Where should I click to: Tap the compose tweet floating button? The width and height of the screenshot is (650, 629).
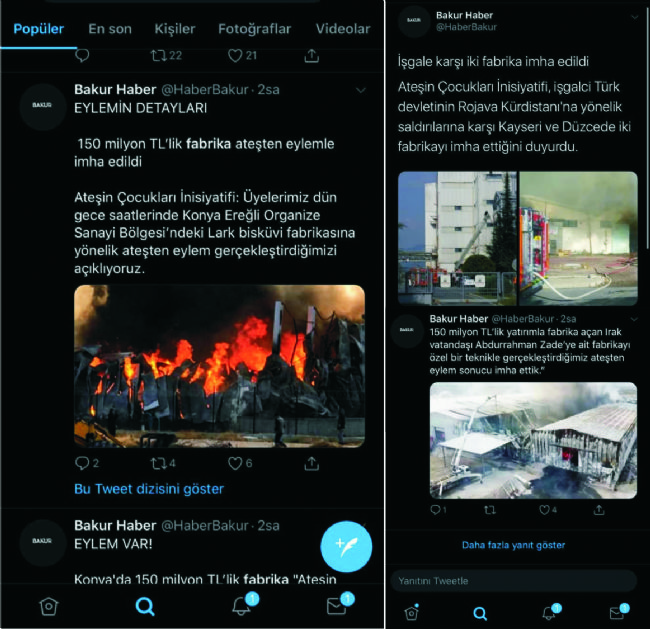coord(346,546)
